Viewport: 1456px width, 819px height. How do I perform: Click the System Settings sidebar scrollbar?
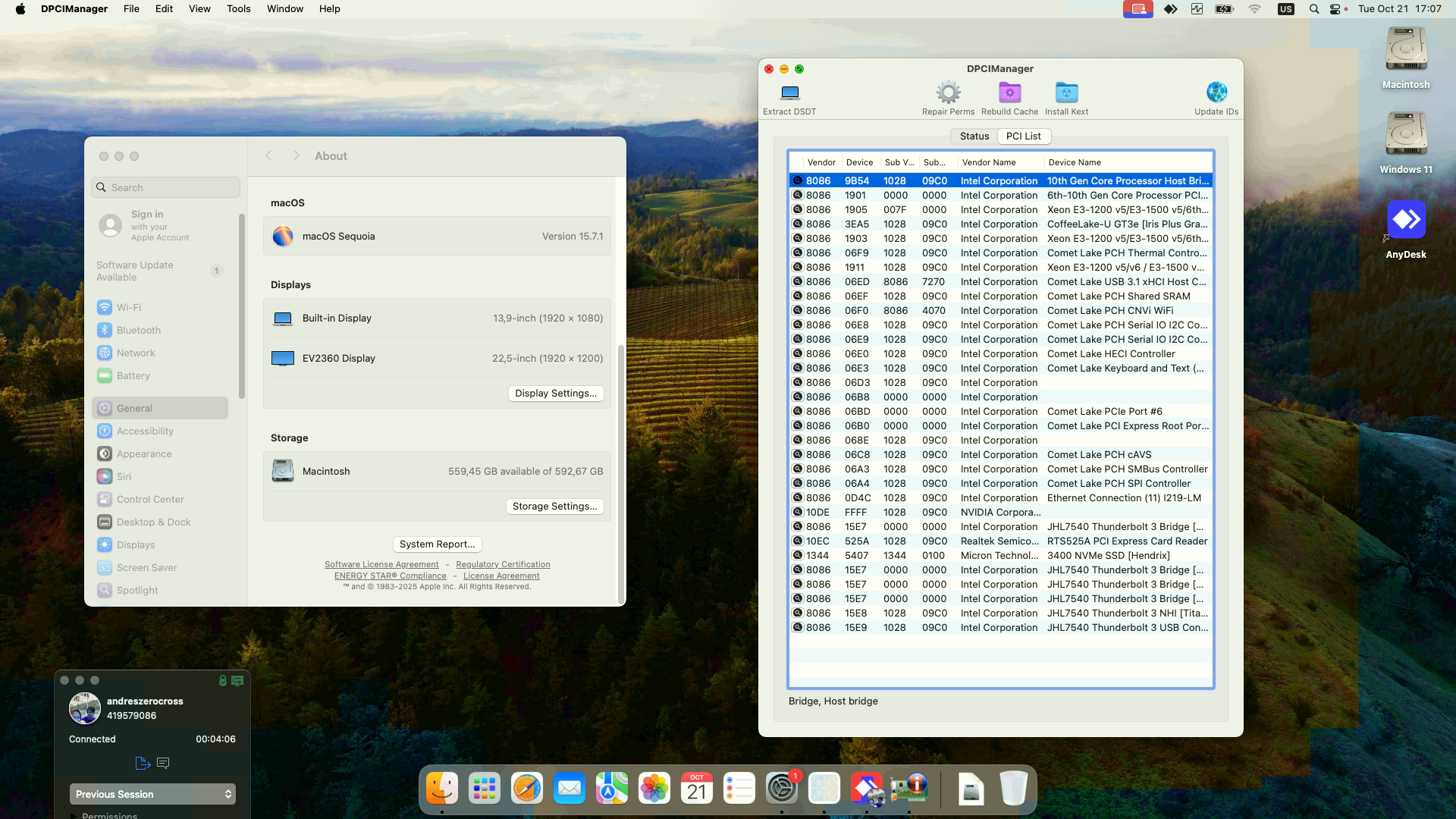click(x=242, y=306)
